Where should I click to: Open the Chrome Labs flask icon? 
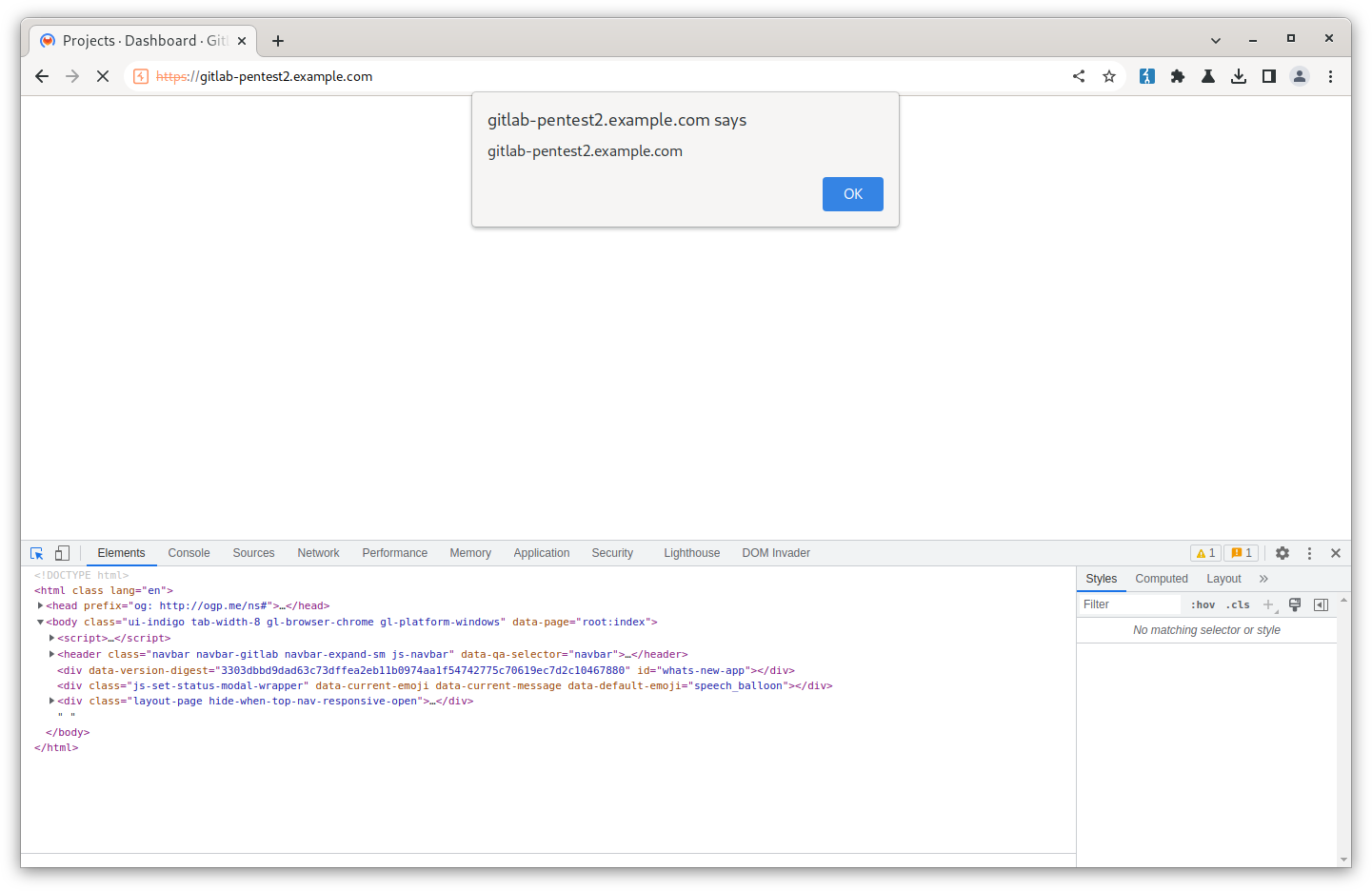click(x=1208, y=76)
